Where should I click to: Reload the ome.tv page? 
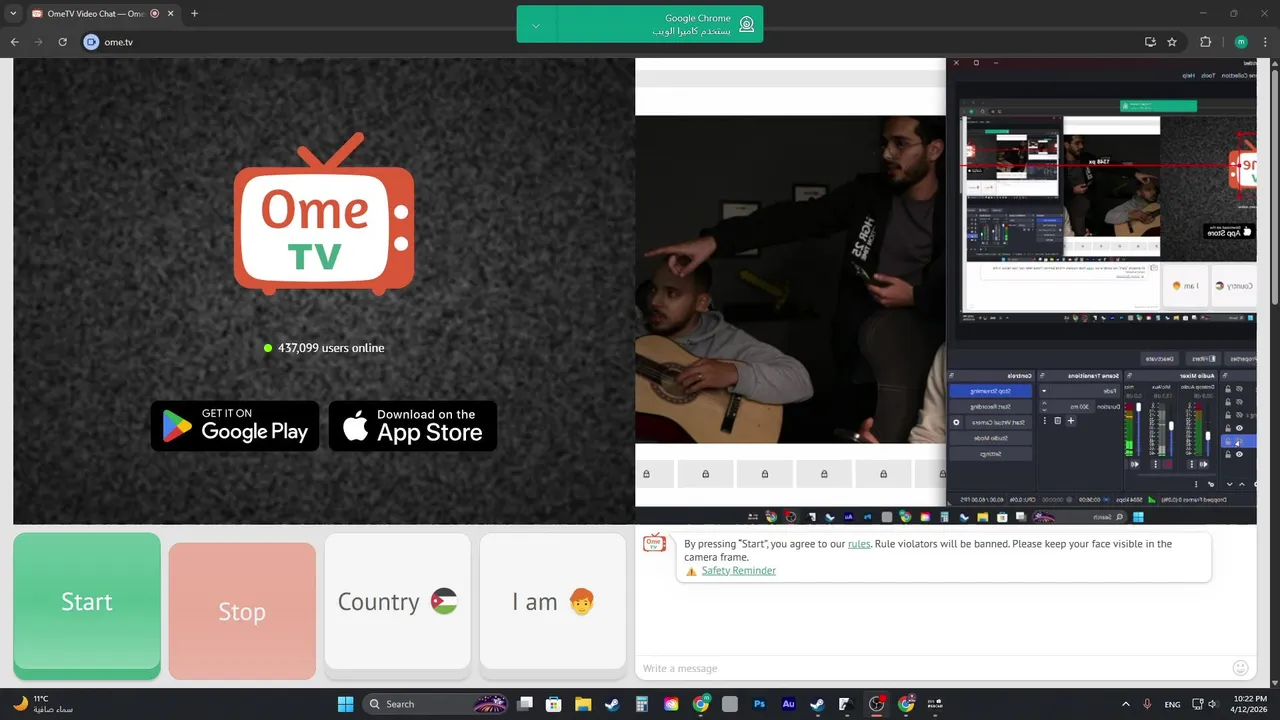(x=62, y=42)
